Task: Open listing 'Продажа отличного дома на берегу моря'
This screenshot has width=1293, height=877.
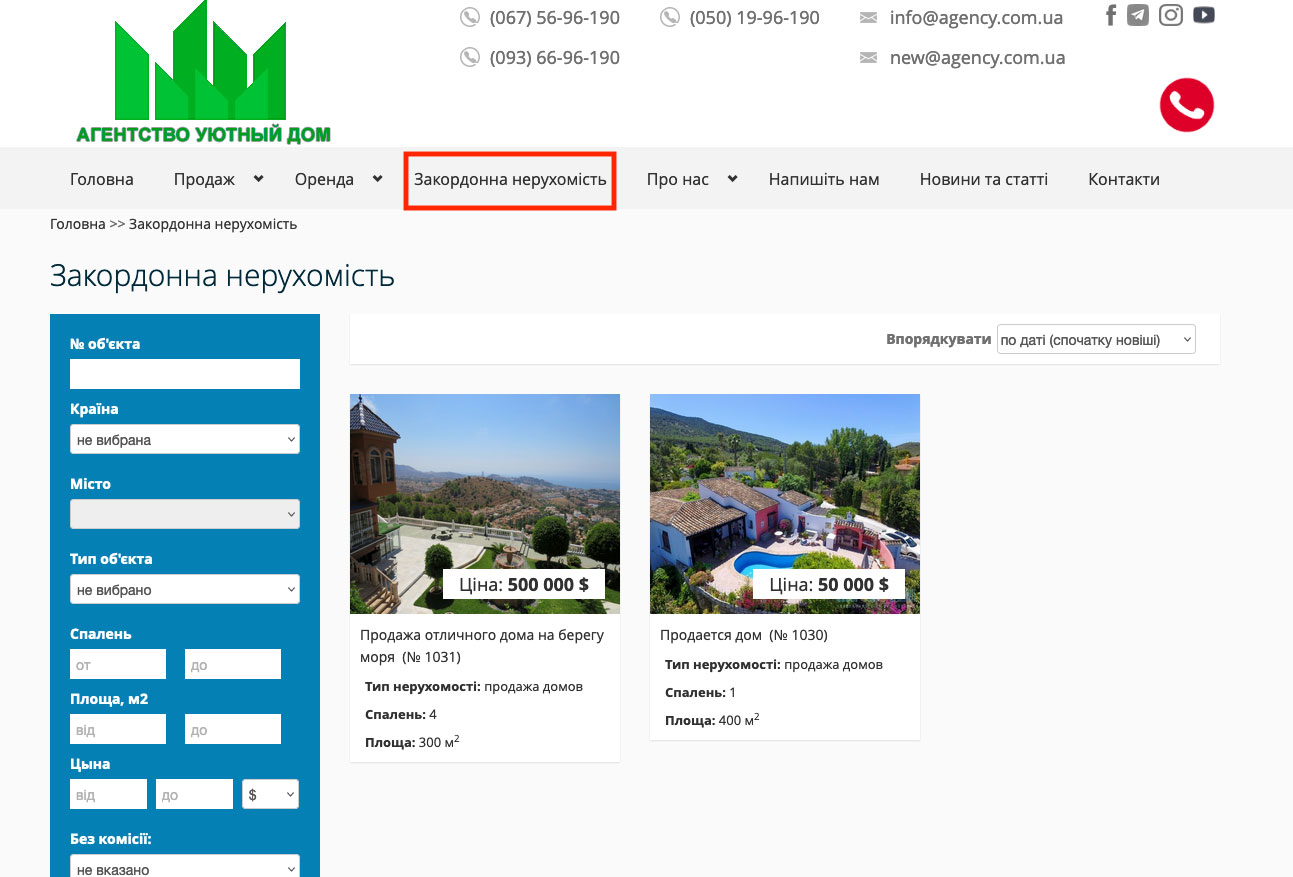Action: point(482,645)
